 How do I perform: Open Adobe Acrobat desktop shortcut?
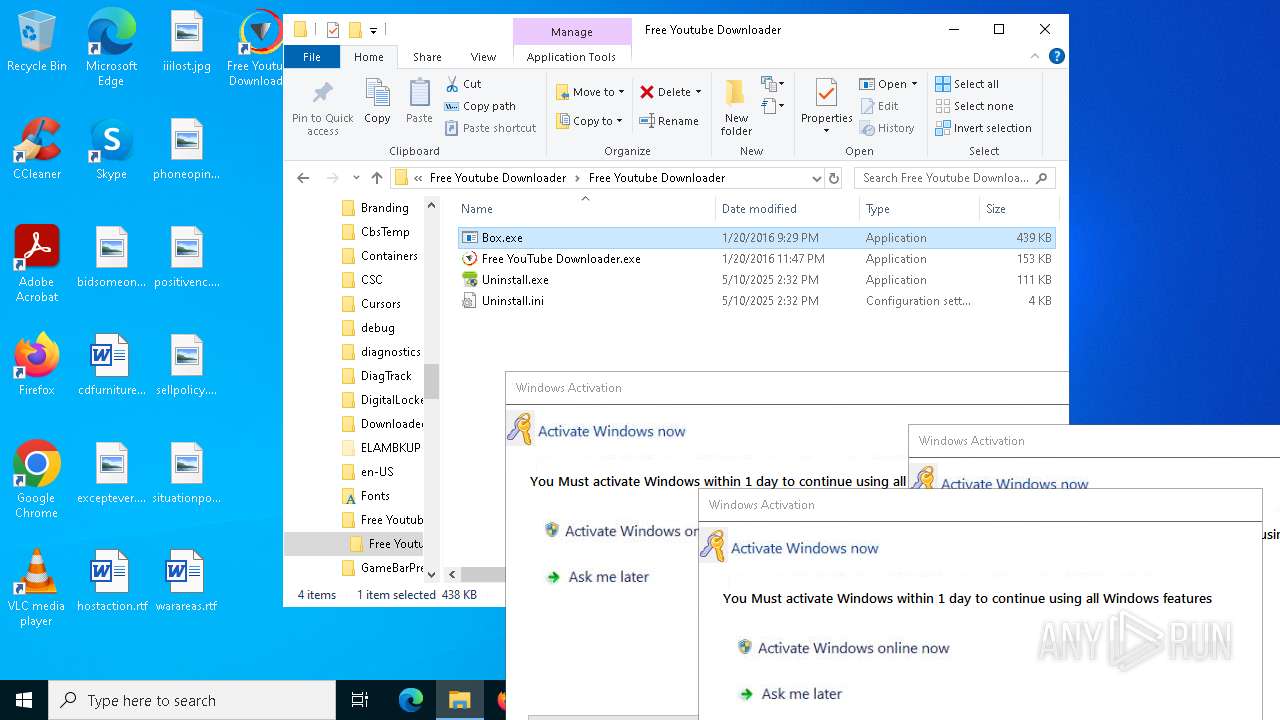[x=37, y=264]
